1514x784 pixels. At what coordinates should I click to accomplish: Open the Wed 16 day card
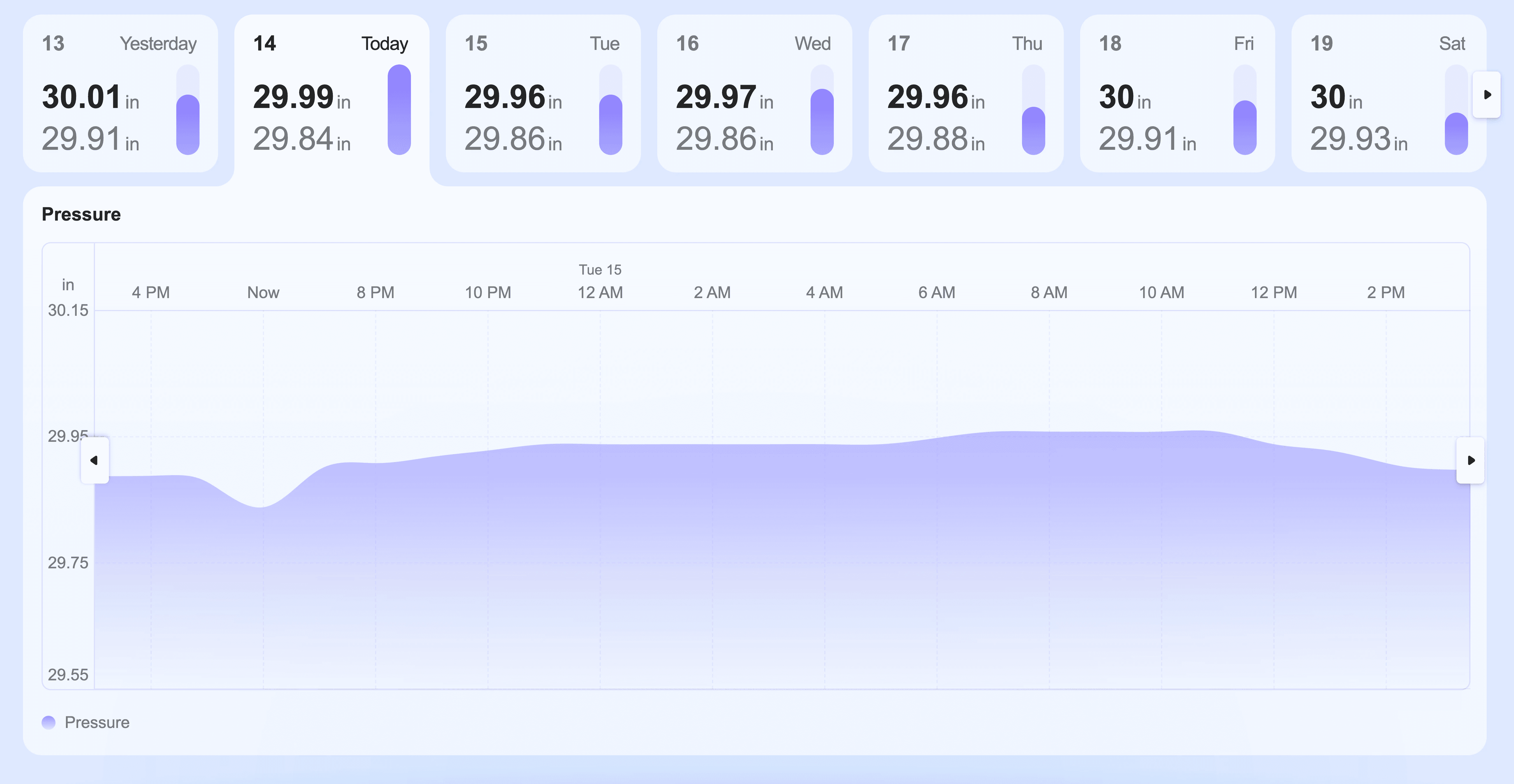(x=754, y=94)
